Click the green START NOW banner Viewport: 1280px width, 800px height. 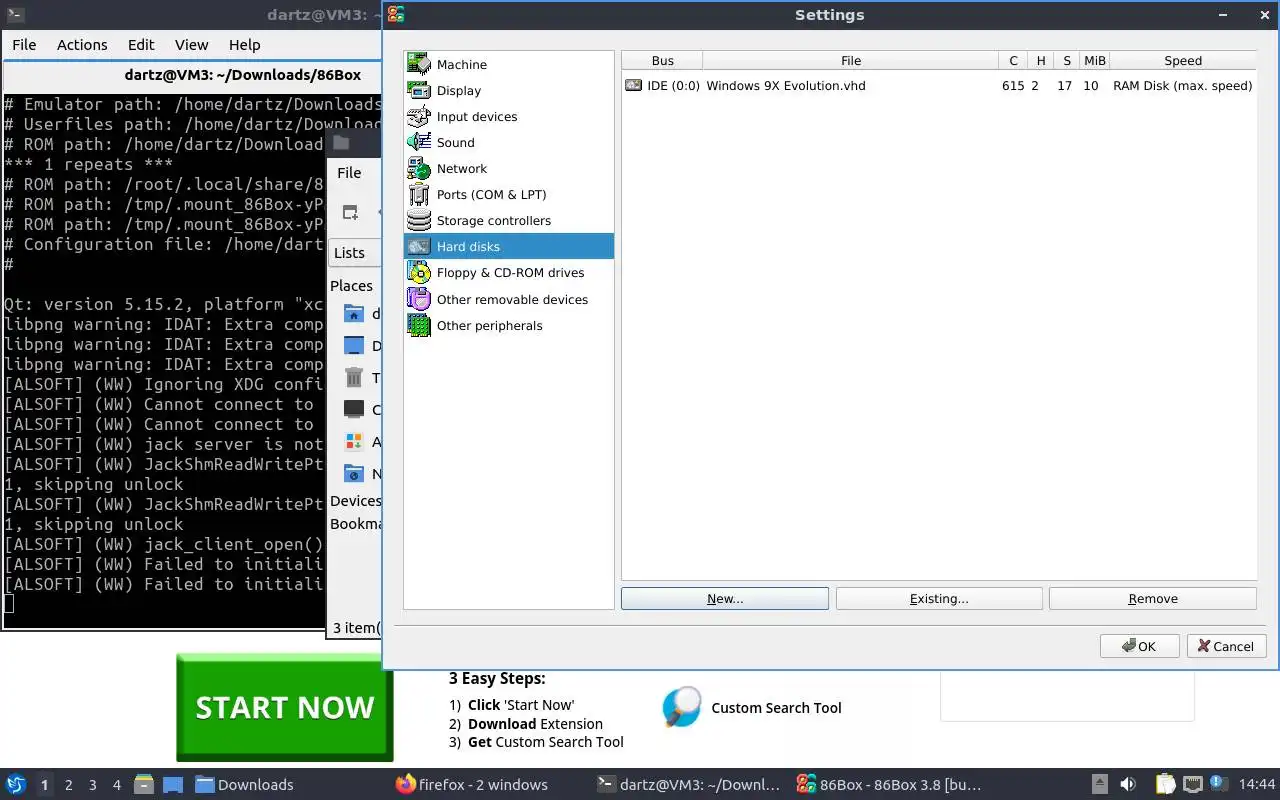click(285, 707)
